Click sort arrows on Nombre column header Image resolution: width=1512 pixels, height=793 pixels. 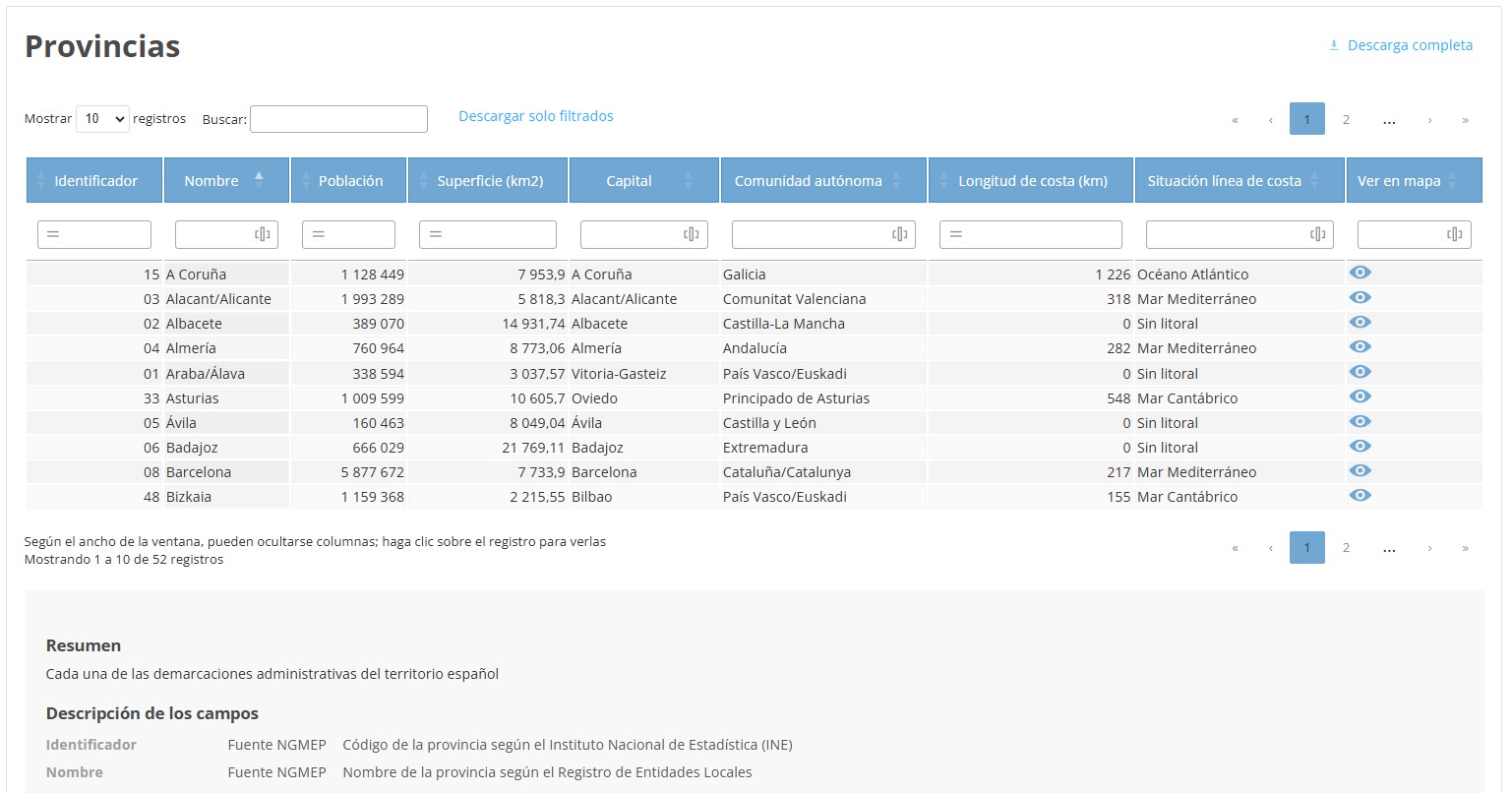[x=259, y=180]
